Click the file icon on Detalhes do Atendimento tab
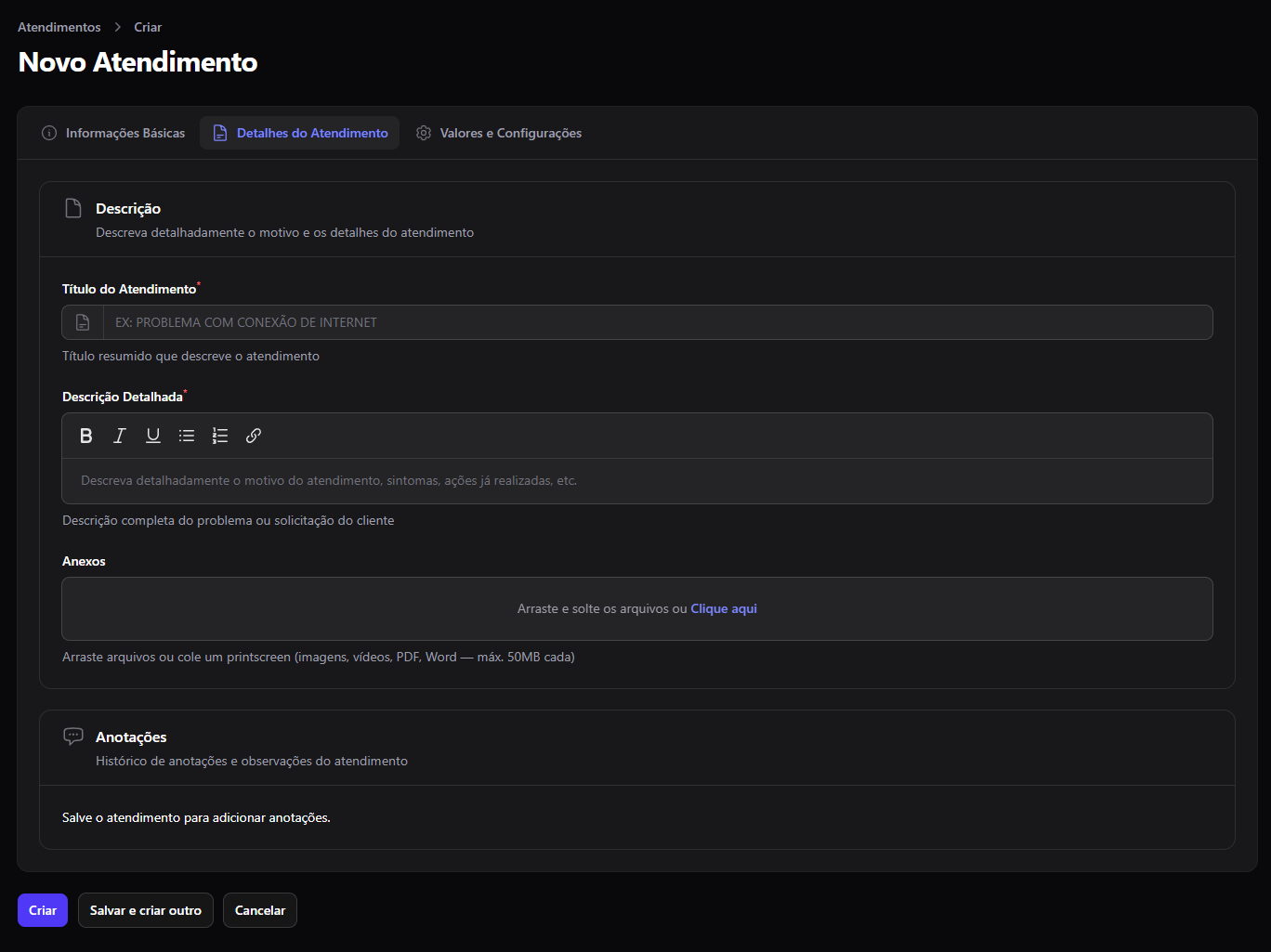 pyautogui.click(x=220, y=133)
